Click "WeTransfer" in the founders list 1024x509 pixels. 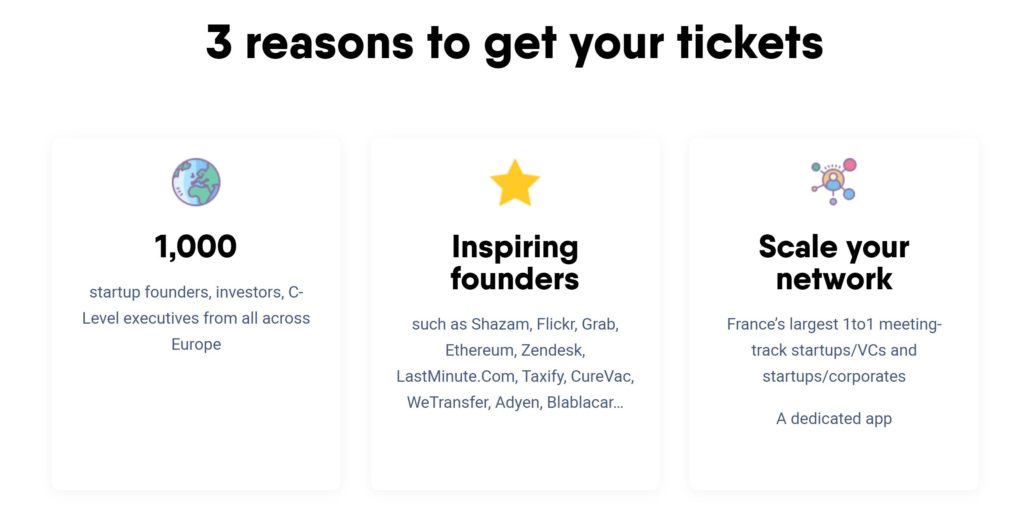click(x=446, y=402)
